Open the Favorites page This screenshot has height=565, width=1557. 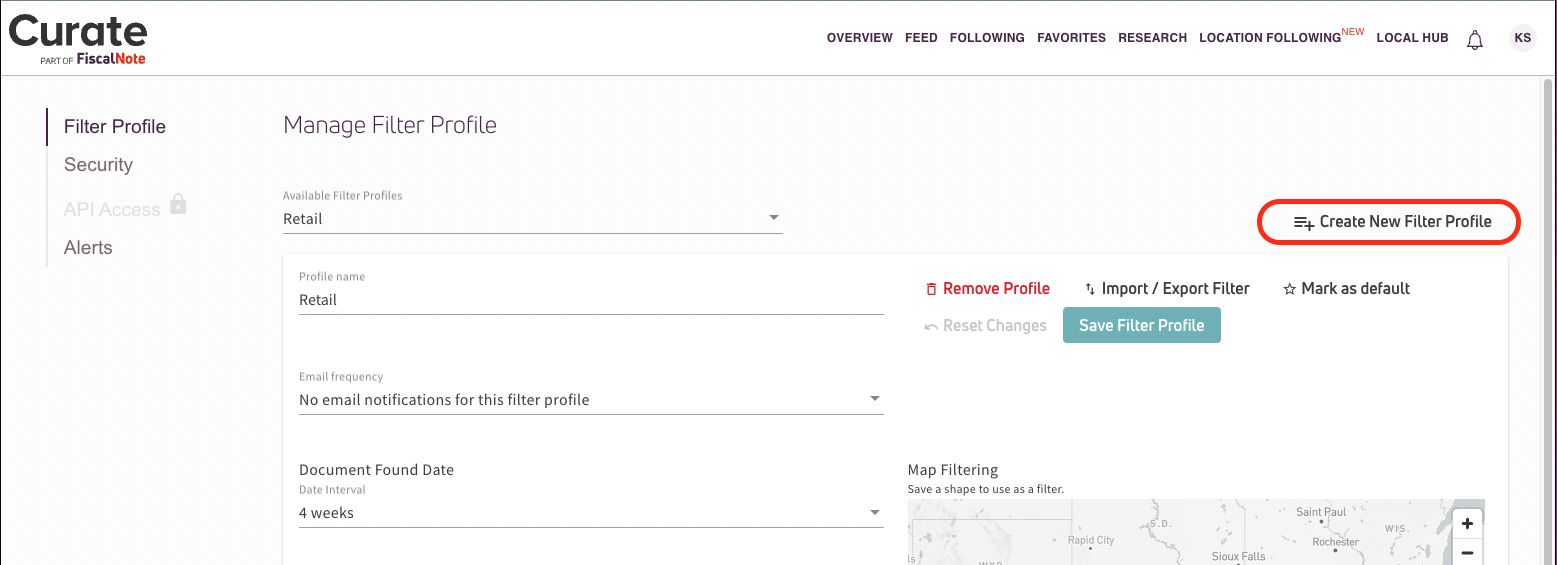[x=1071, y=38]
